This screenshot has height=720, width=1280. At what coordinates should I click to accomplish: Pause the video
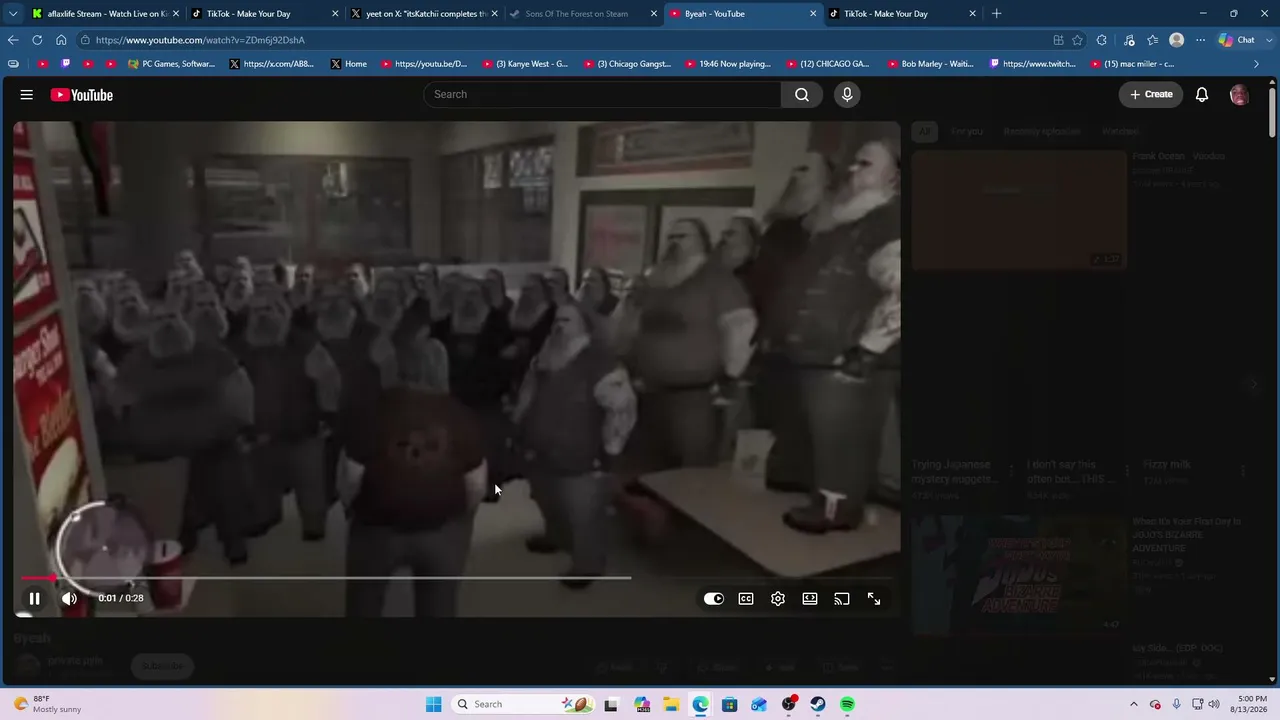tap(34, 598)
